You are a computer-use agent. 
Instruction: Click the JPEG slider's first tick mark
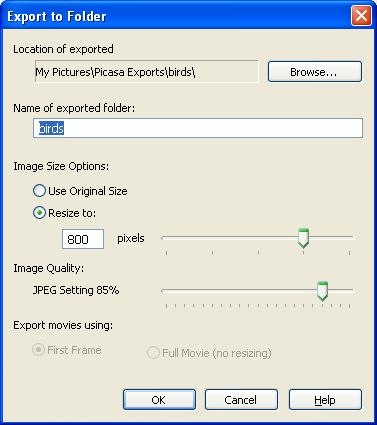tap(166, 306)
